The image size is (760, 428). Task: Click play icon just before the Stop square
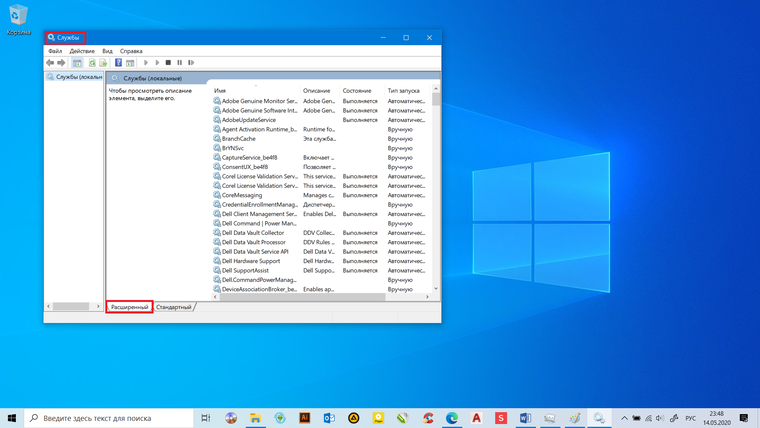[x=157, y=63]
